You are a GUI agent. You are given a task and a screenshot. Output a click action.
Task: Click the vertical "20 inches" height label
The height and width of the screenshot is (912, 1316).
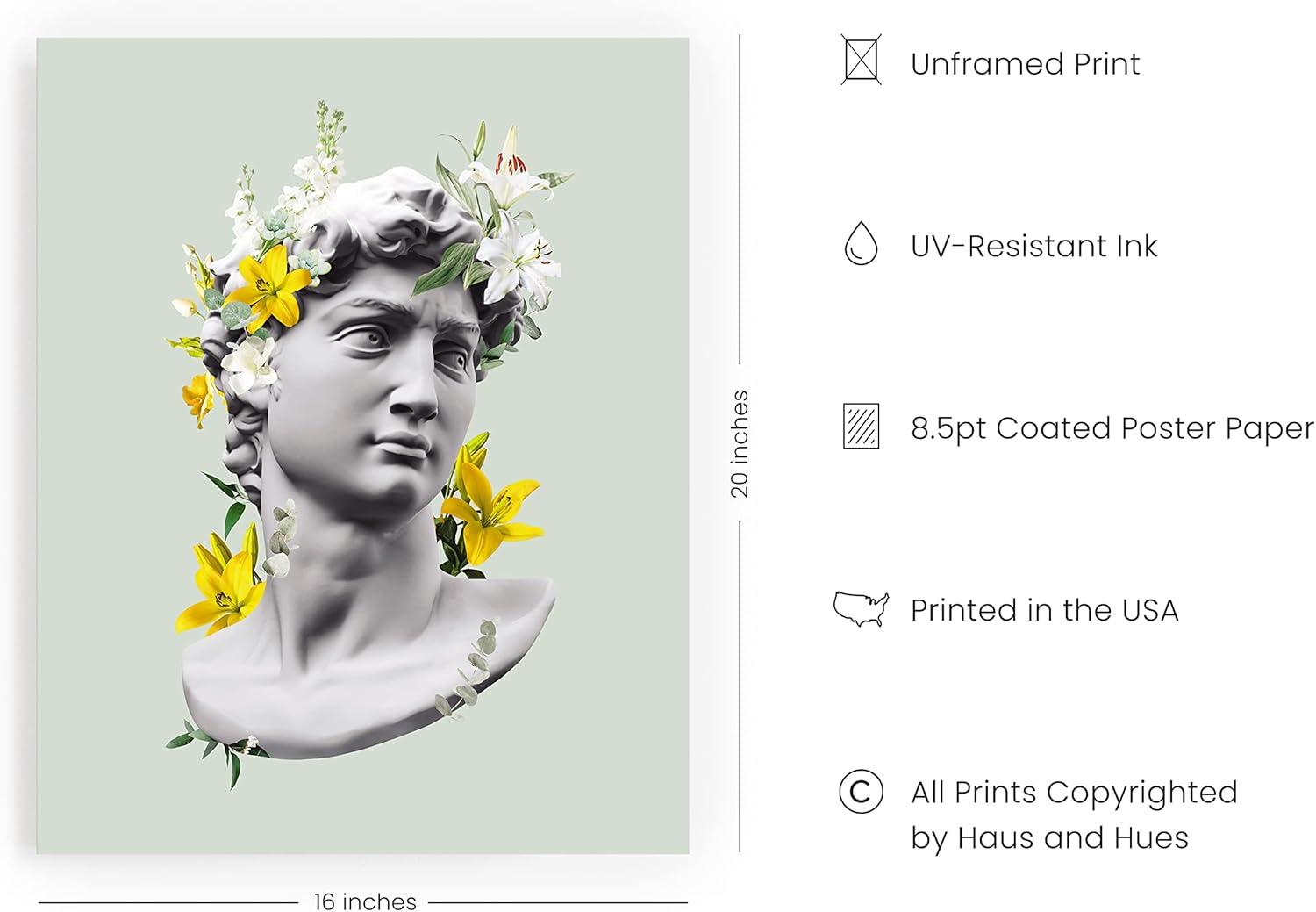pyautogui.click(x=740, y=443)
